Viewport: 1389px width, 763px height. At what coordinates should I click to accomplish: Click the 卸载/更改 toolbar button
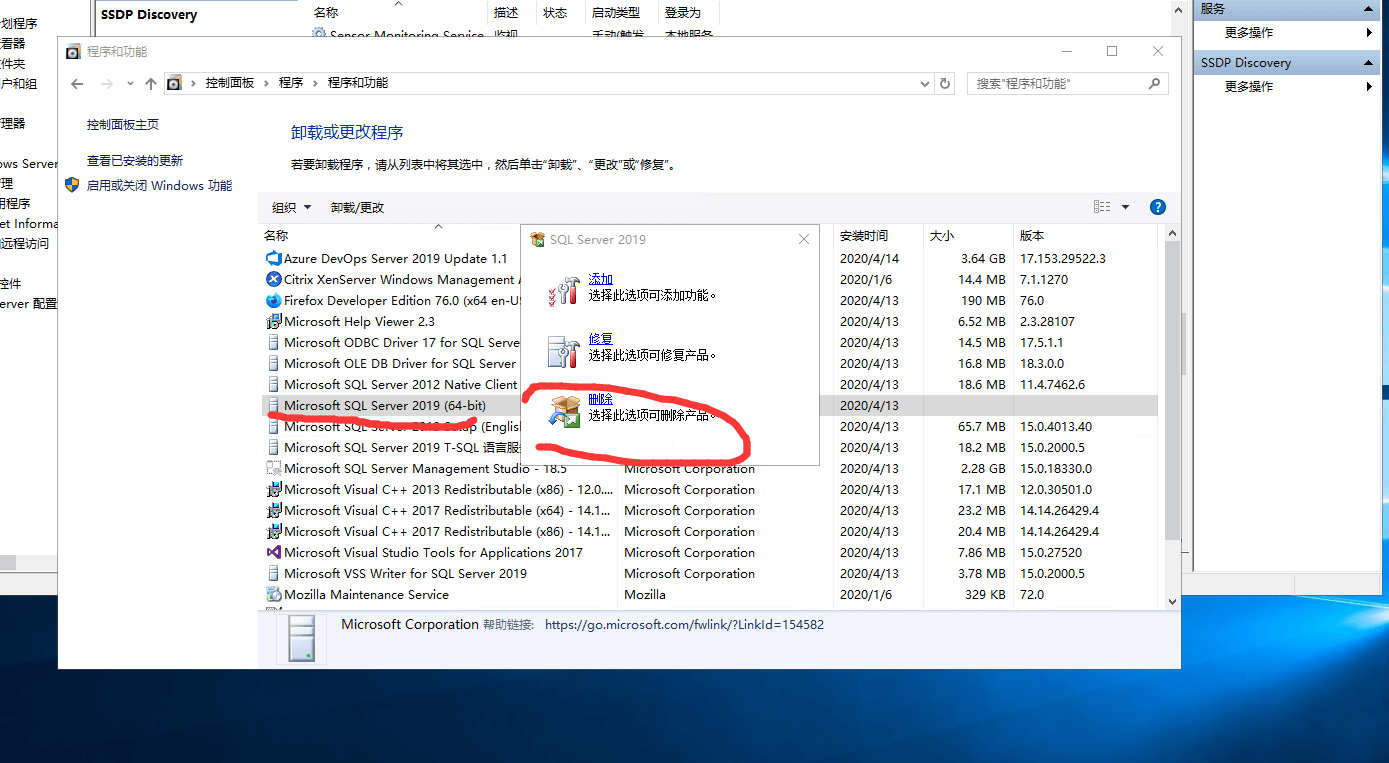click(x=357, y=208)
